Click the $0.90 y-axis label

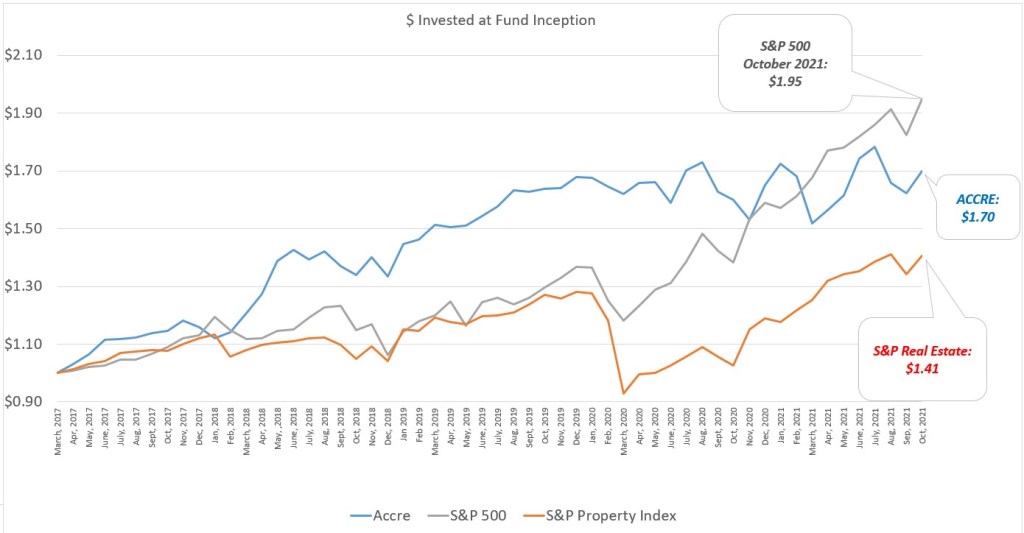coord(22,402)
